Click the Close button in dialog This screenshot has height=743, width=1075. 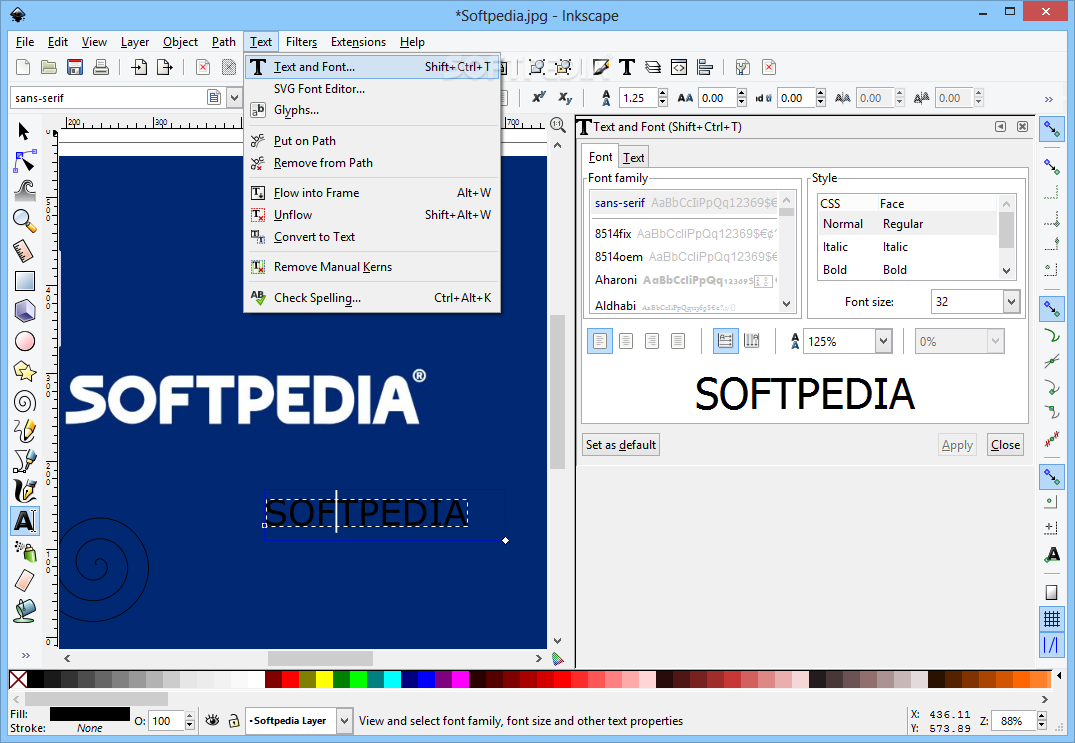[x=1005, y=445]
